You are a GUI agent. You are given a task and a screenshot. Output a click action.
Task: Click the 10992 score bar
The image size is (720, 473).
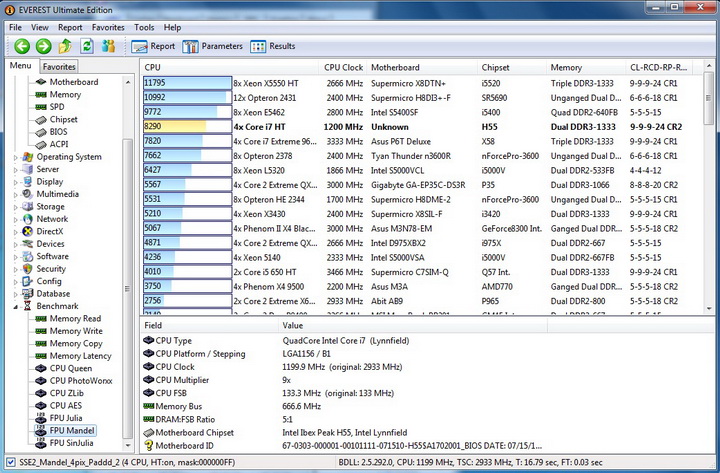point(187,97)
